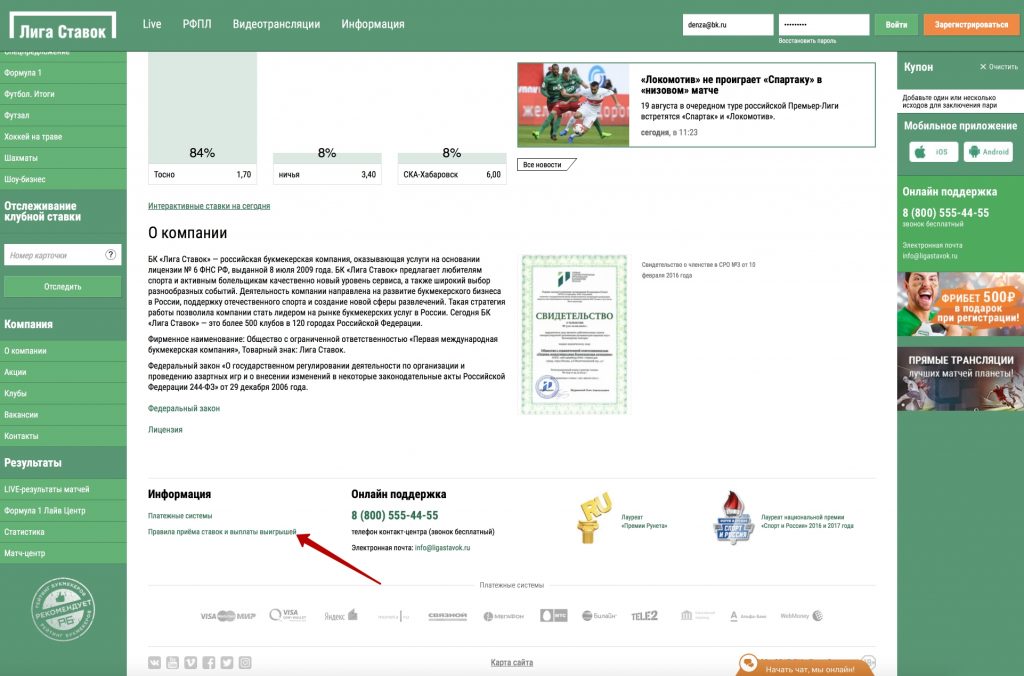Click the Android app download button
Screen dimensions: 1024x676
988,152
